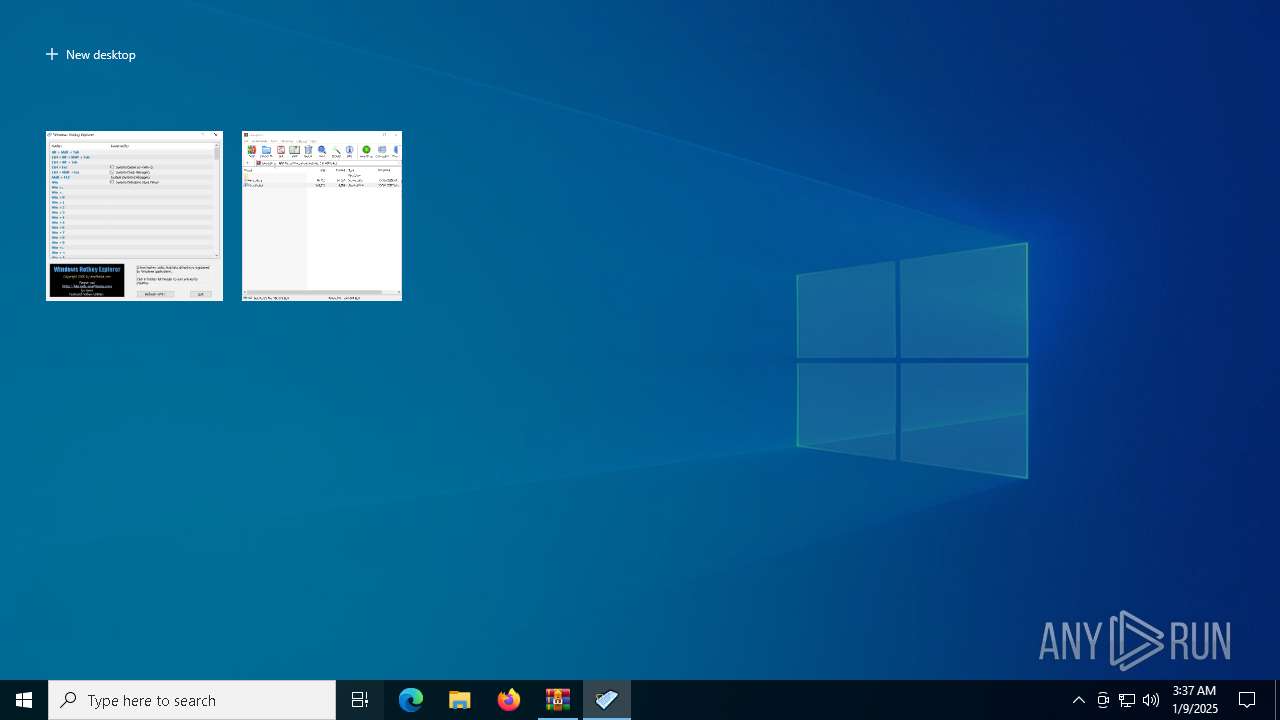Launch Firefox from the taskbar
Viewport: 1280px width, 720px height.
(509, 700)
